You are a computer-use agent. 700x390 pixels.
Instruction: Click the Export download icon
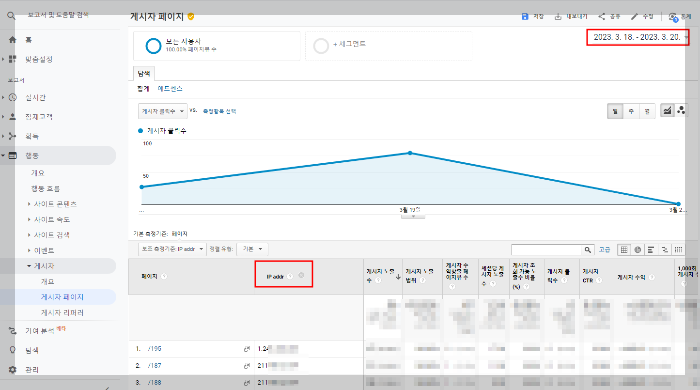558,17
